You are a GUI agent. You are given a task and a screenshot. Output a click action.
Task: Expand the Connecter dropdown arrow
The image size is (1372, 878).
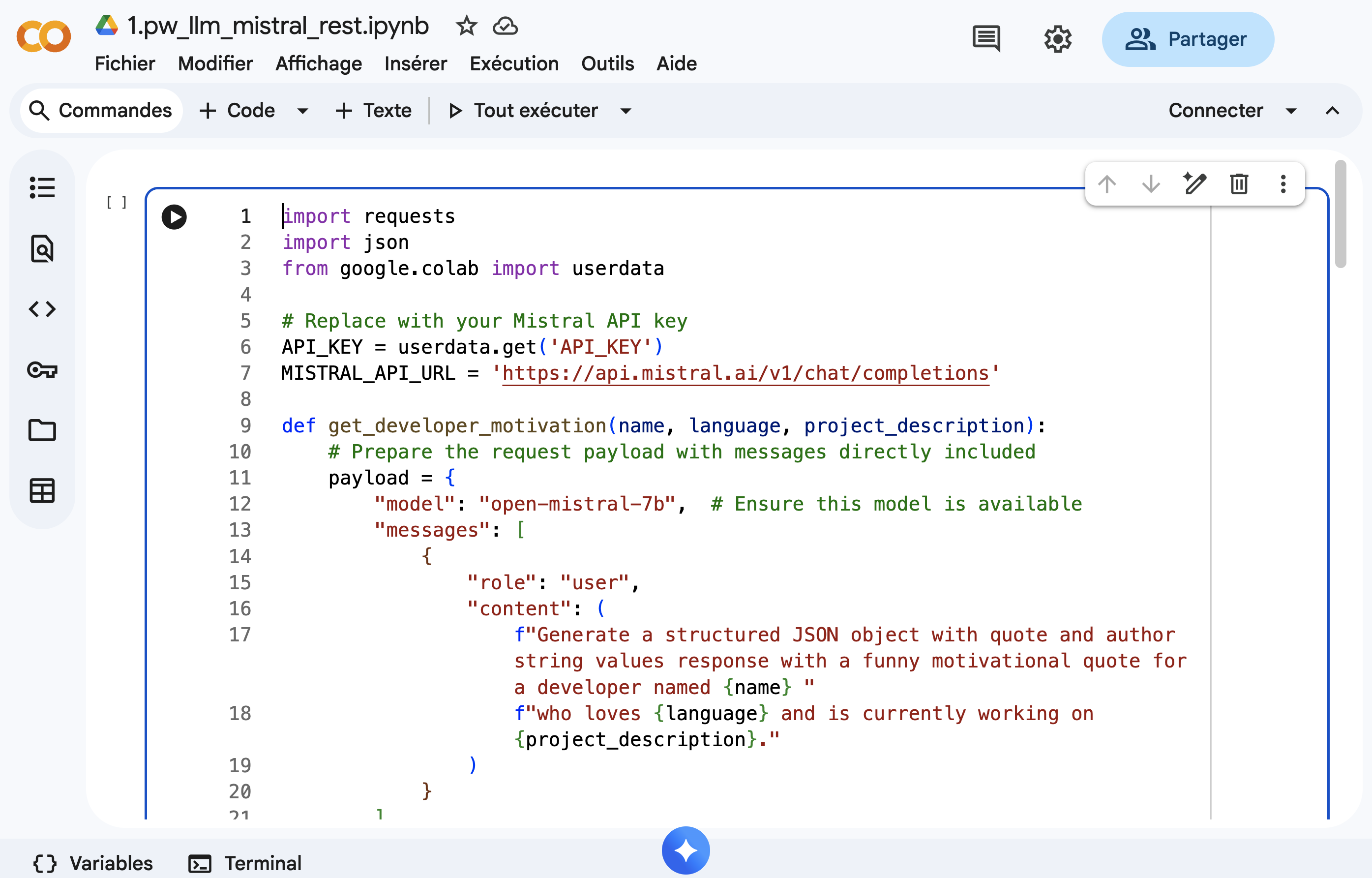tap(1291, 111)
